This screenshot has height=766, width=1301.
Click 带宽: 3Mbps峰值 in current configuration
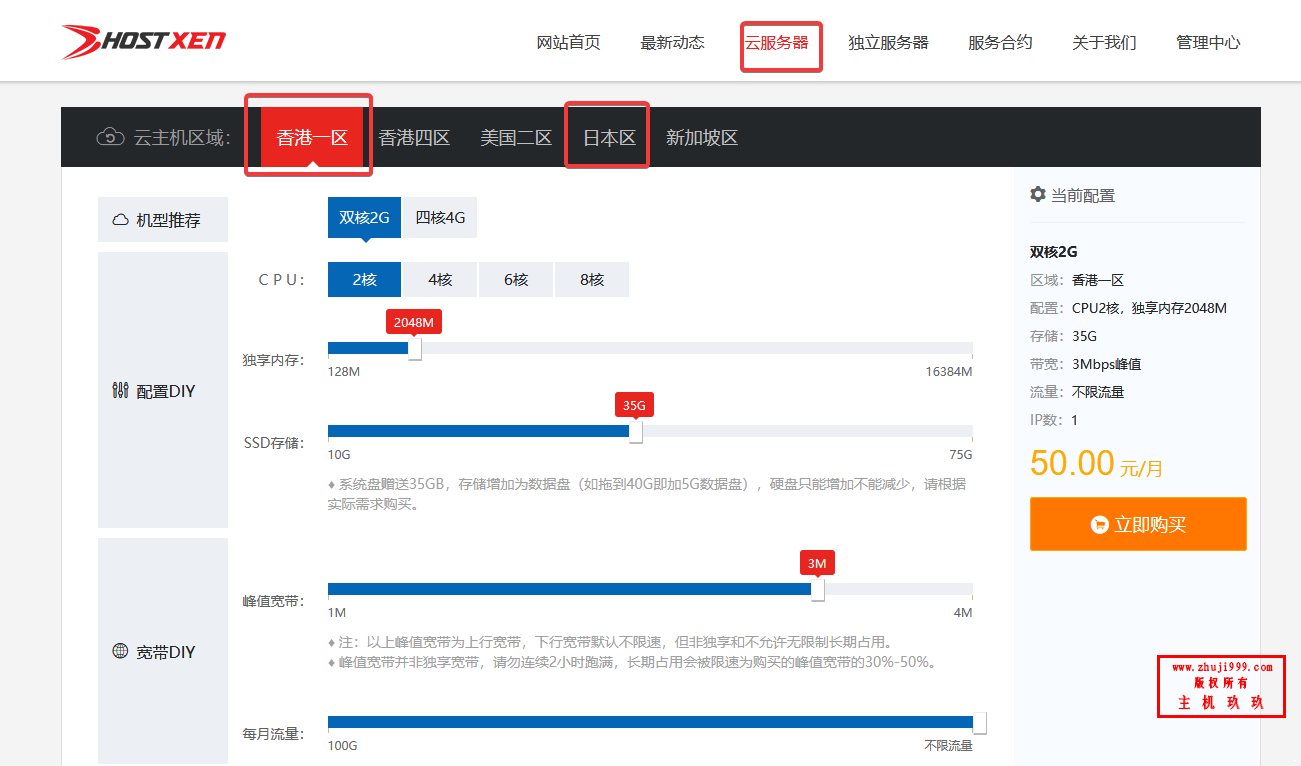tap(1086, 364)
